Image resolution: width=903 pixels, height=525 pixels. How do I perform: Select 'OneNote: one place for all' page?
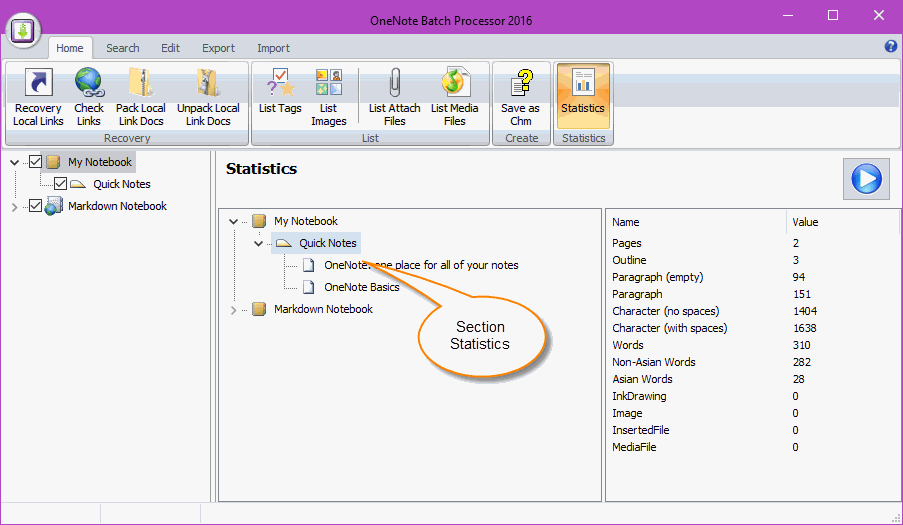point(421,265)
